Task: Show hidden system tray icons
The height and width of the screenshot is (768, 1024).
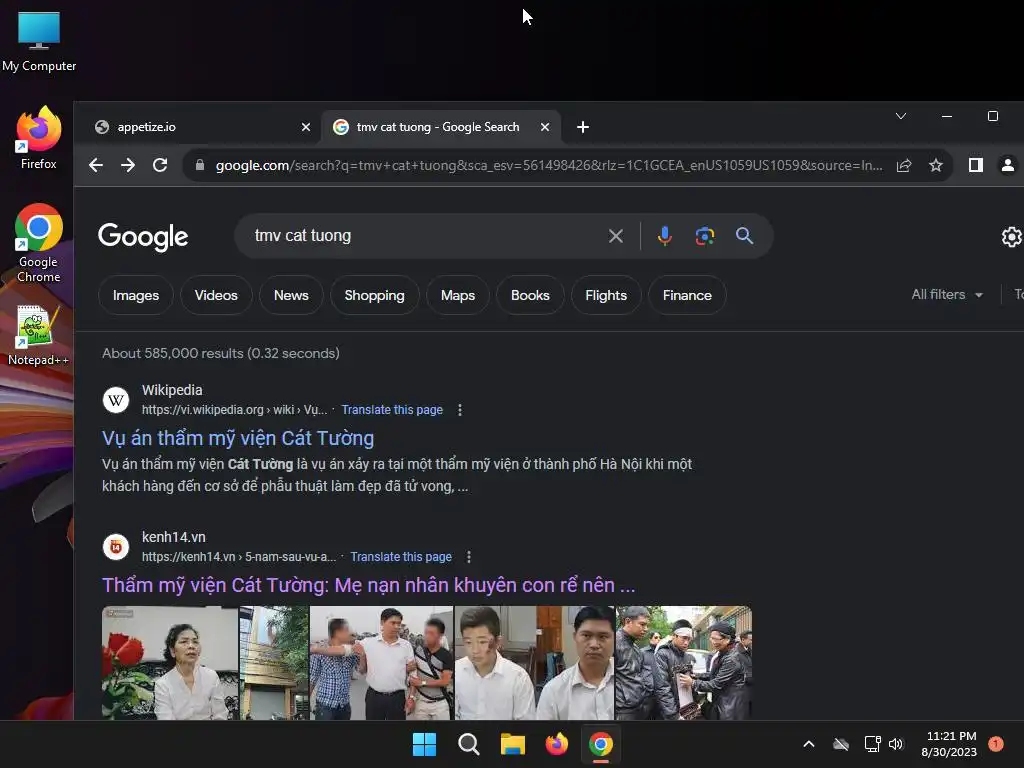Action: [808, 744]
